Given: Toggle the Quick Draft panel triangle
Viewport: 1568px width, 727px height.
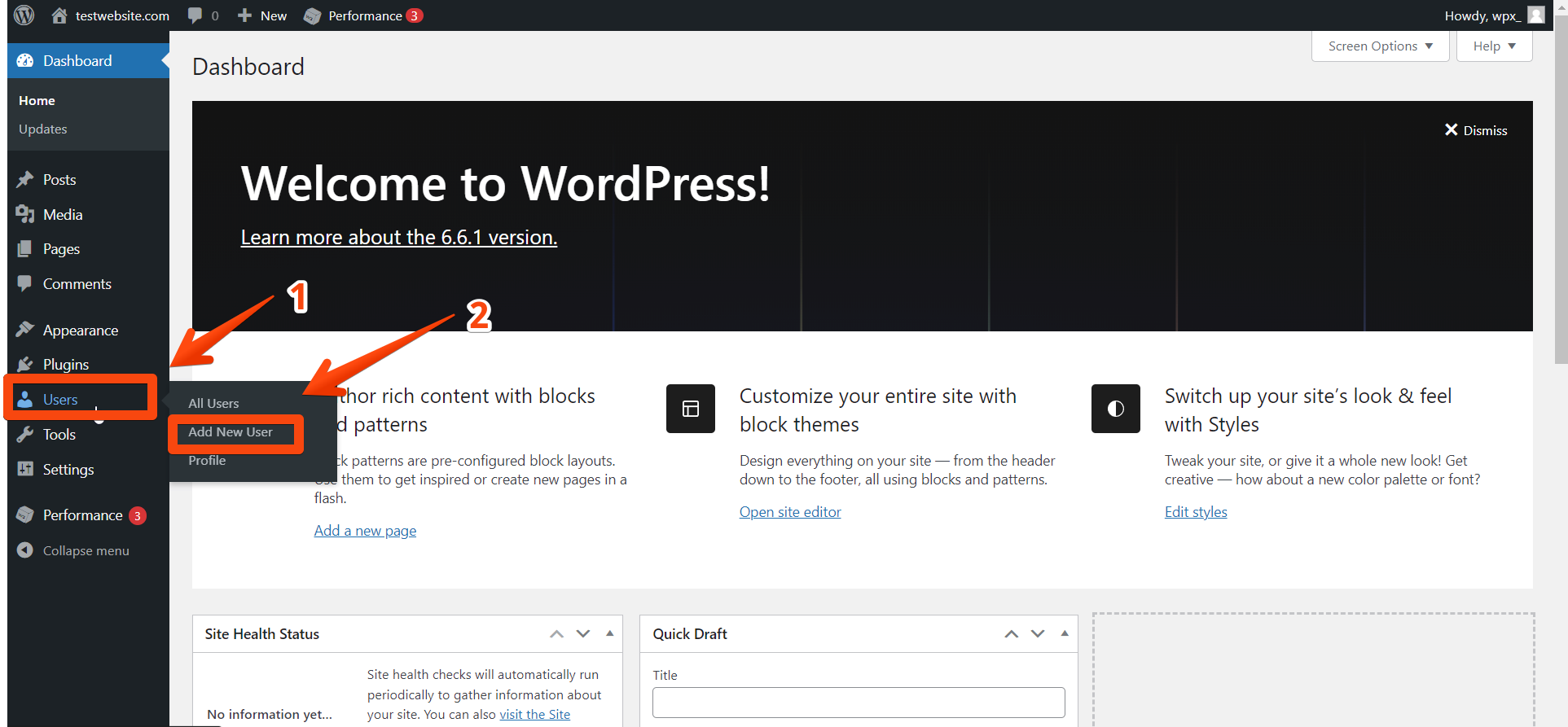Looking at the screenshot, I should pos(1065,633).
